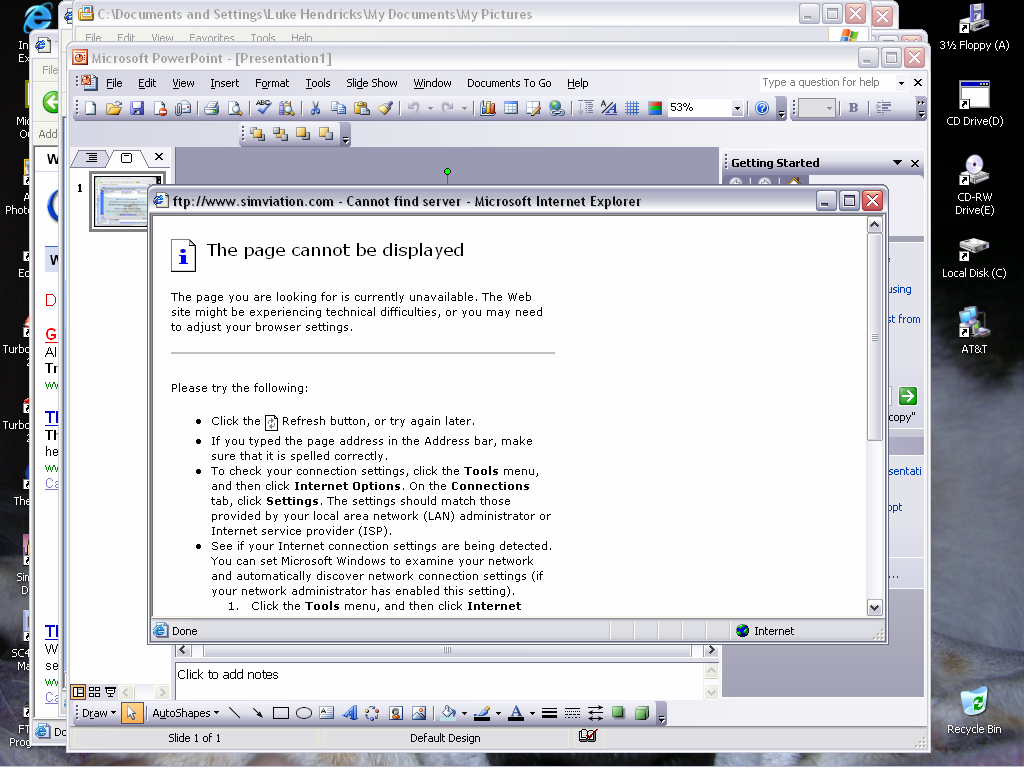Open Recycle Bin desktop icon
The image size is (1024, 768).
[974, 710]
